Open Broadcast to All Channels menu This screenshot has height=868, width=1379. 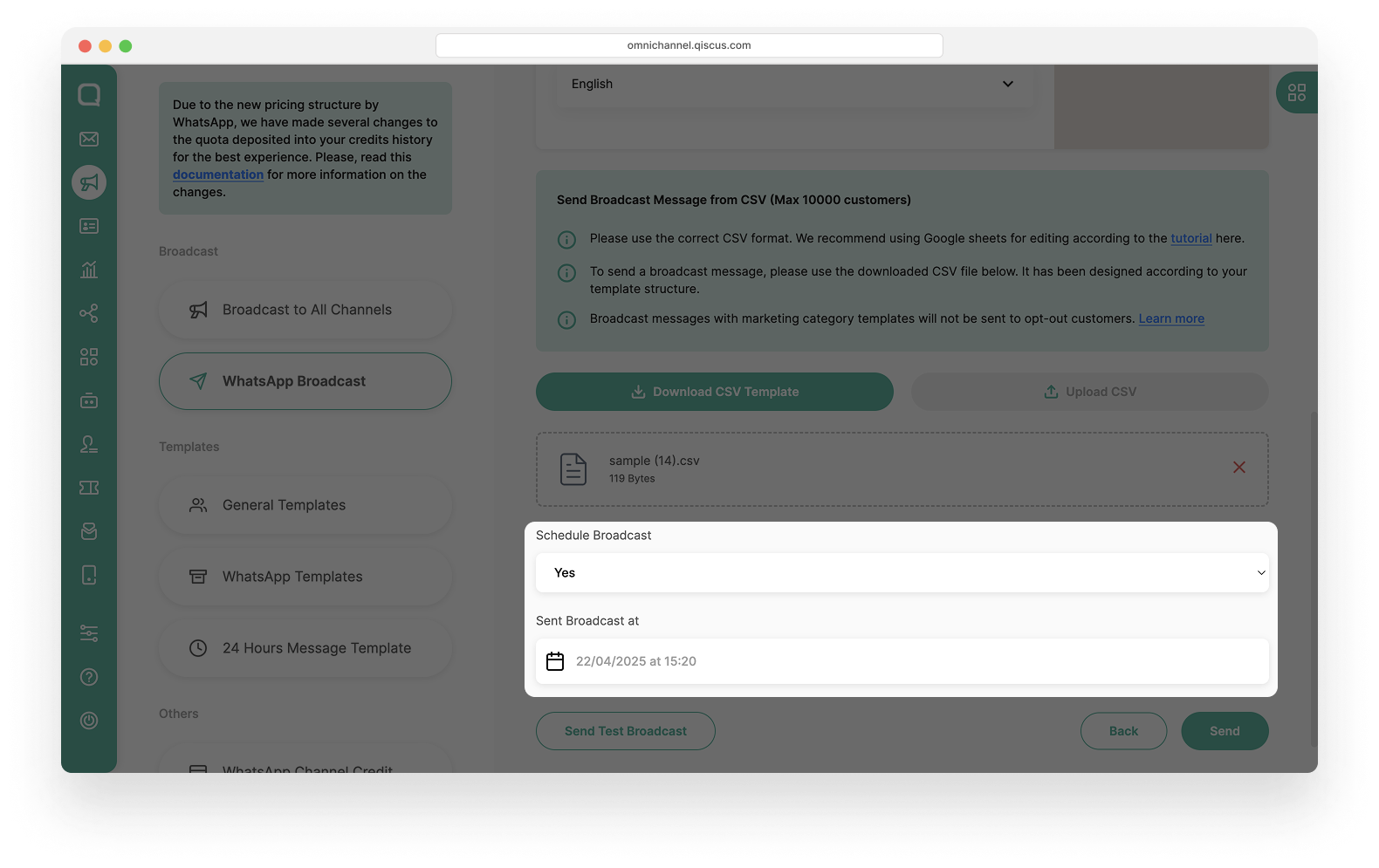(305, 310)
